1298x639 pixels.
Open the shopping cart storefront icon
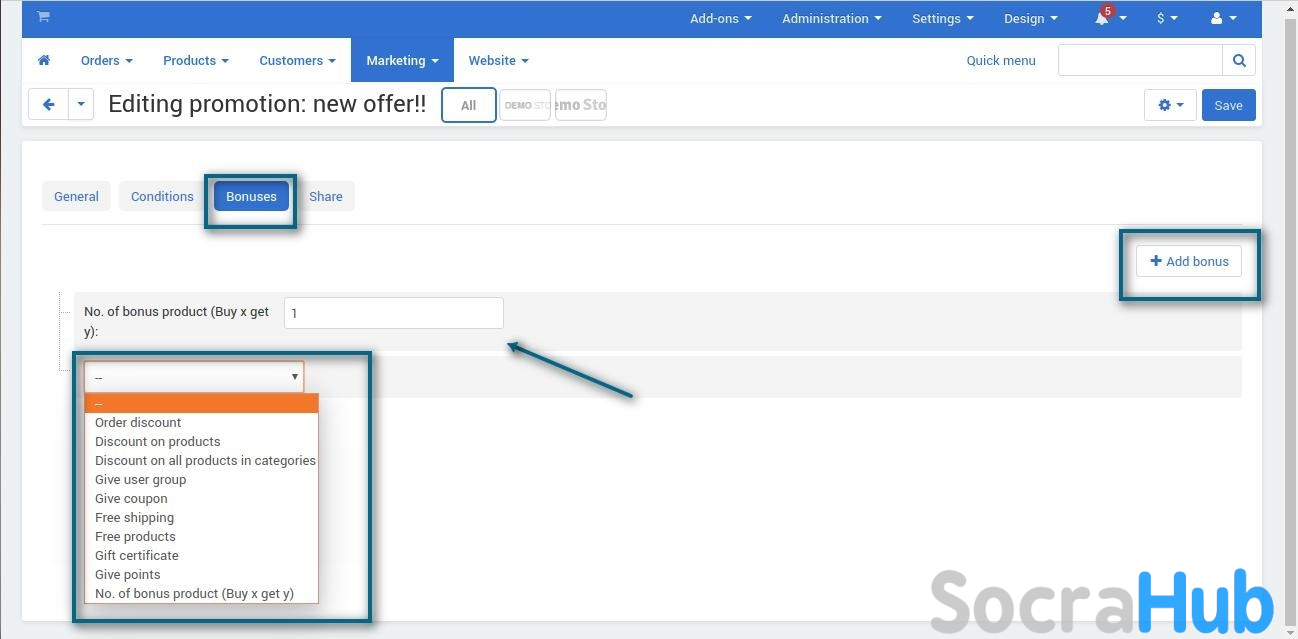pyautogui.click(x=43, y=17)
